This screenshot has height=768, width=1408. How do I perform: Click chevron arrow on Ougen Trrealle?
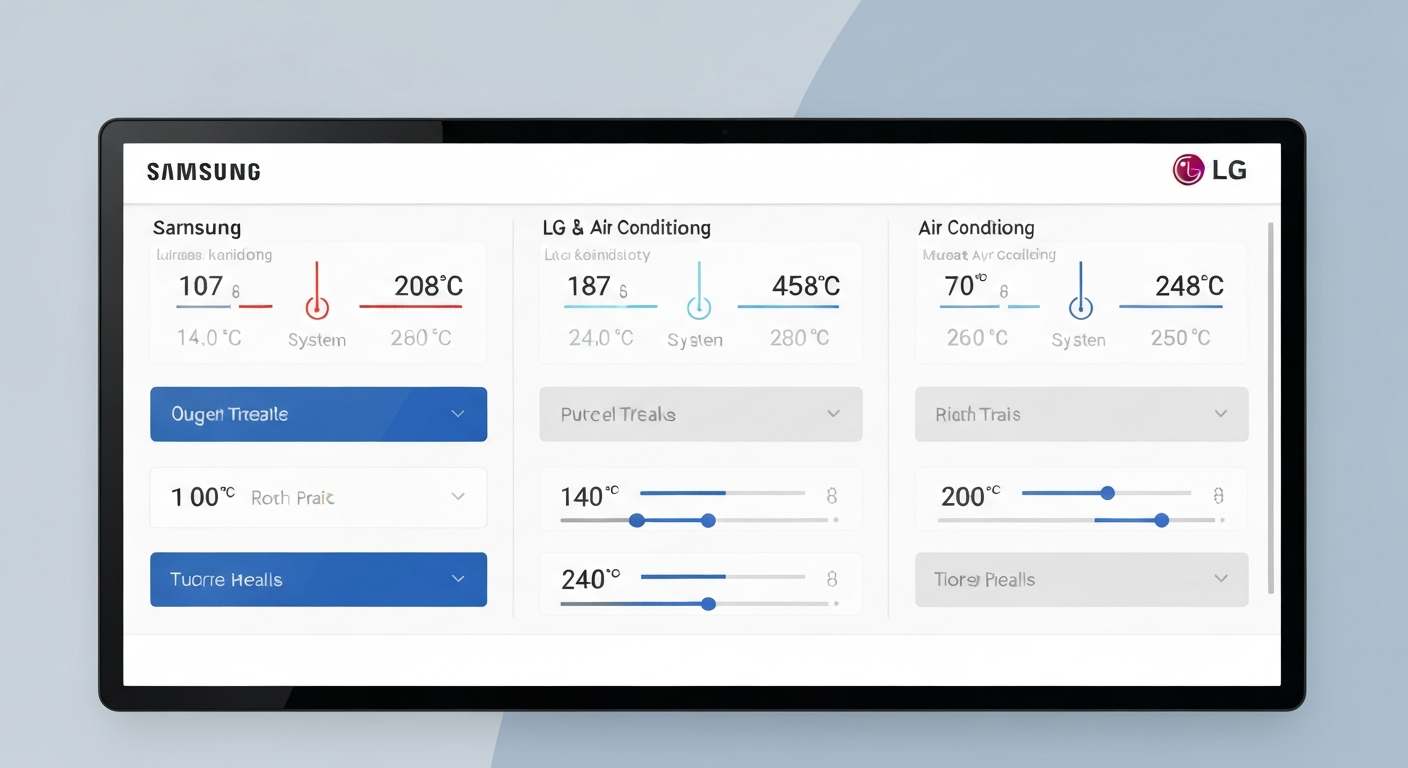458,414
